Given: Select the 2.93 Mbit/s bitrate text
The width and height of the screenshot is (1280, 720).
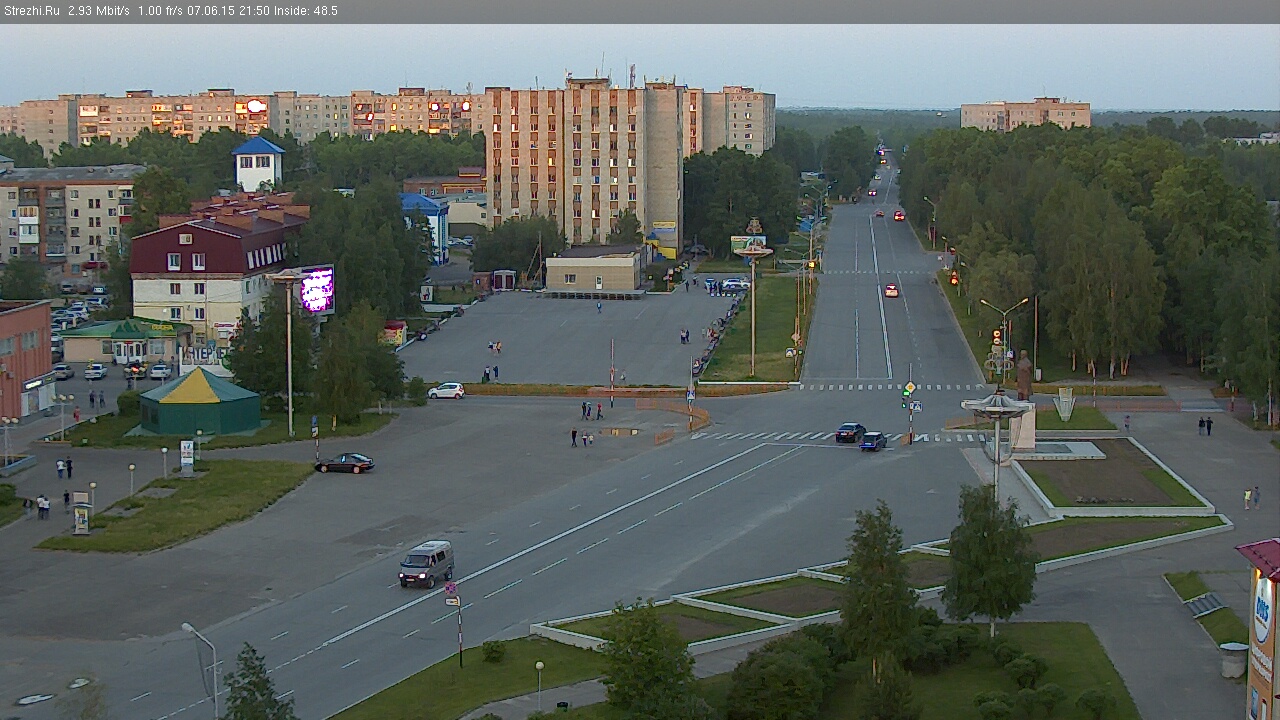Looking at the screenshot, I should [x=99, y=11].
